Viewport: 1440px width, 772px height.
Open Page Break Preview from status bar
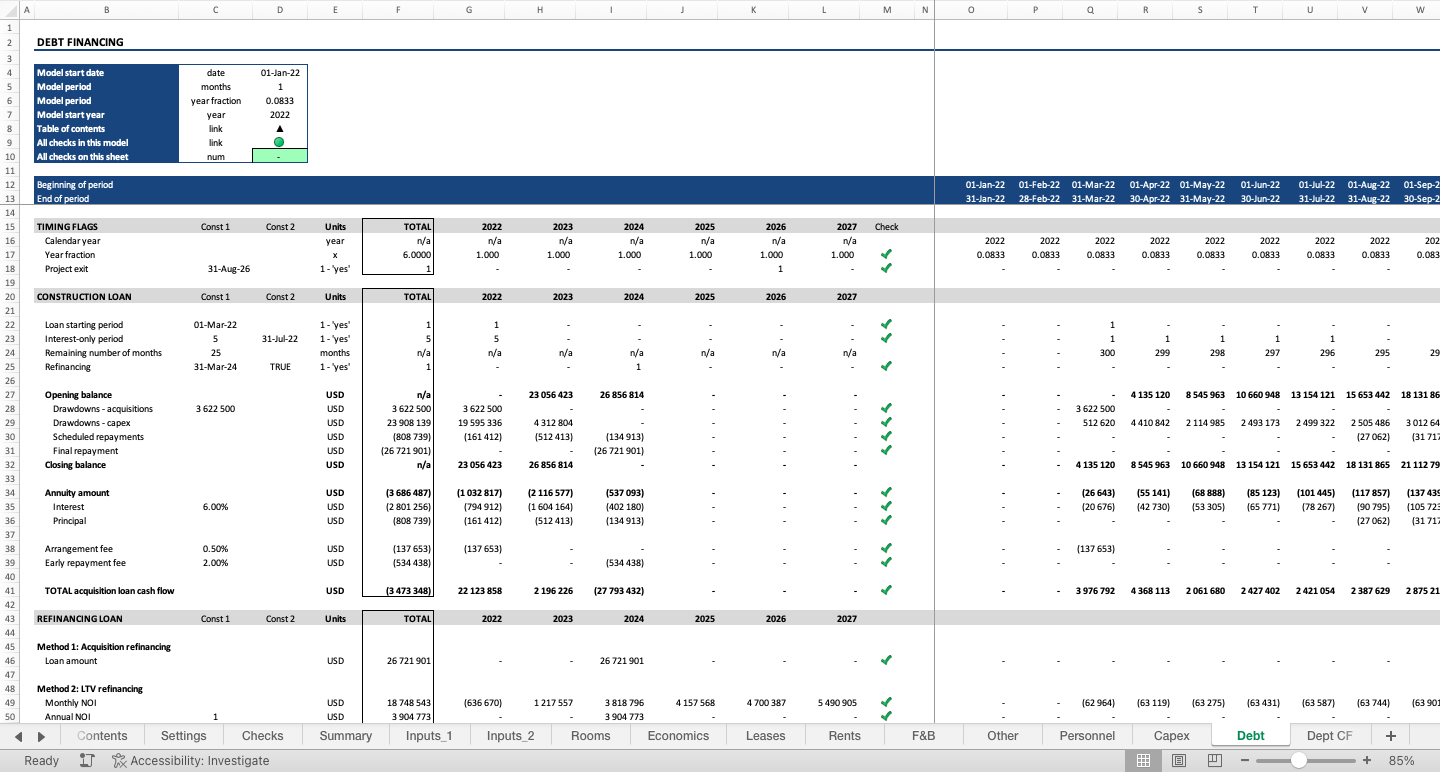tap(1213, 760)
